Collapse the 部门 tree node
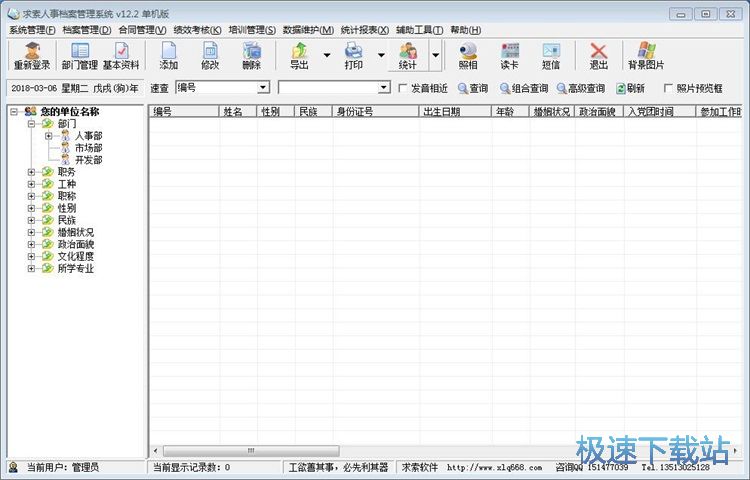750x480 pixels. click(x=32, y=124)
